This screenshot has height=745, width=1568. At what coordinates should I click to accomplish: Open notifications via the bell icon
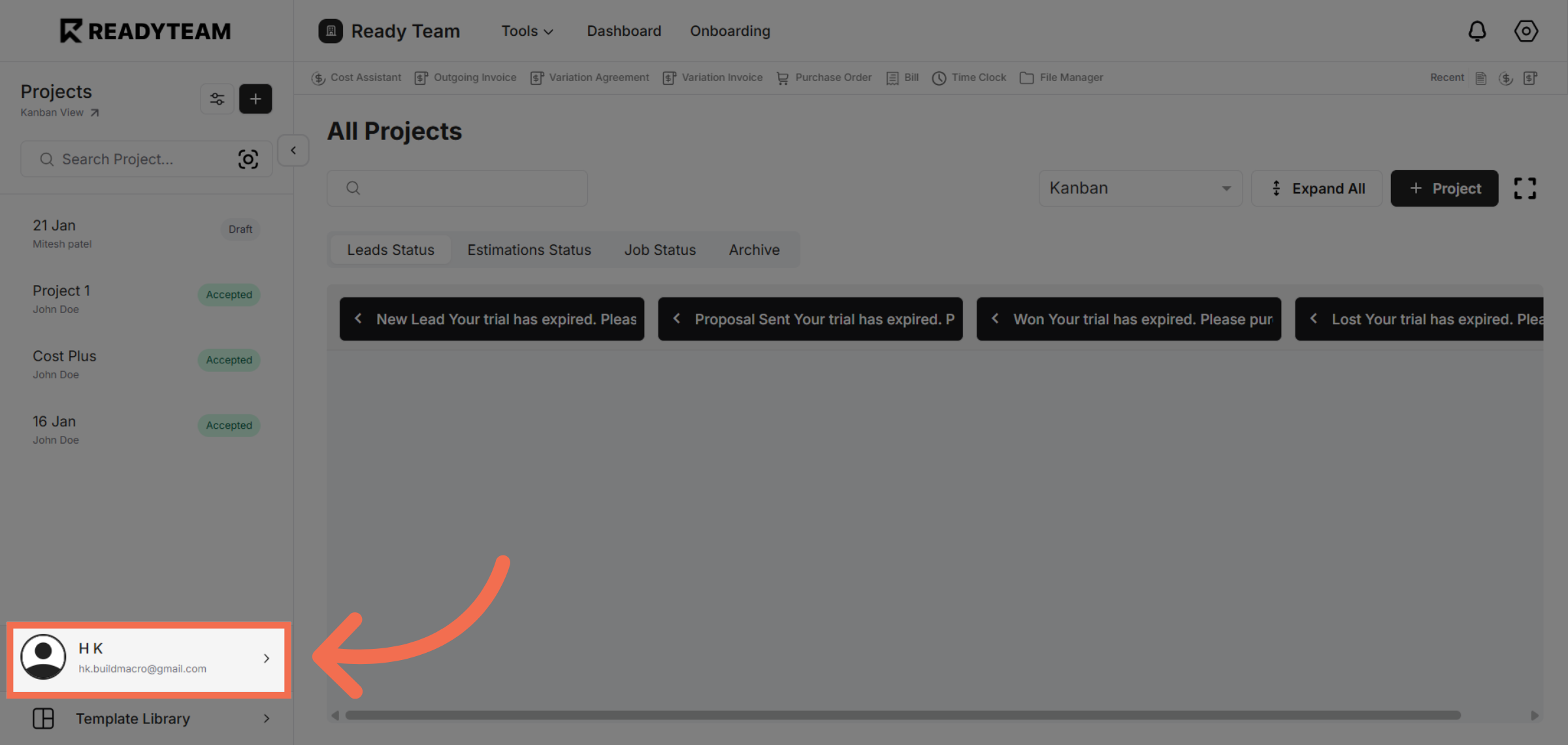tap(1477, 31)
